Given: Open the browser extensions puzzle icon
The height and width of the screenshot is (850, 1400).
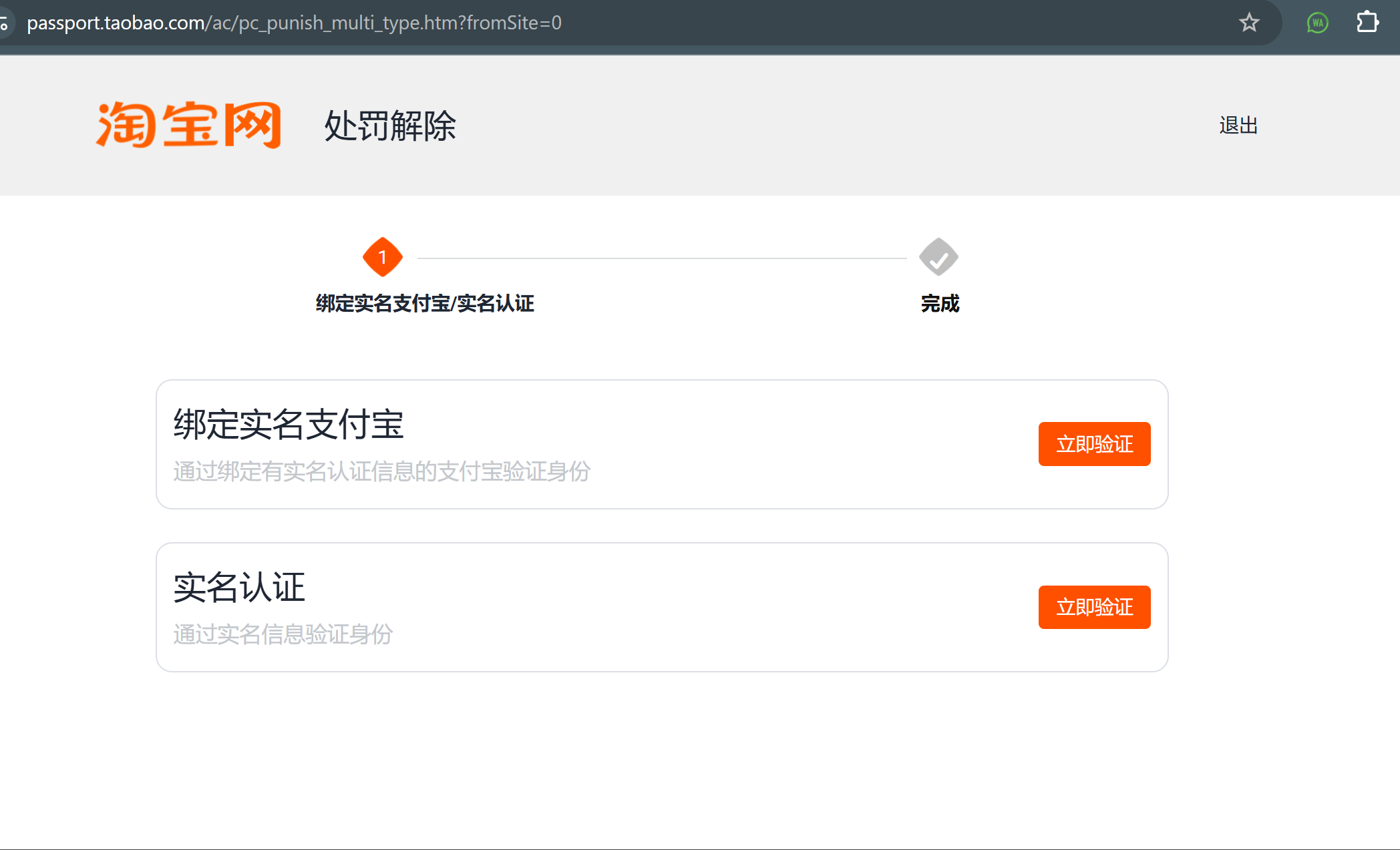Looking at the screenshot, I should [x=1367, y=22].
